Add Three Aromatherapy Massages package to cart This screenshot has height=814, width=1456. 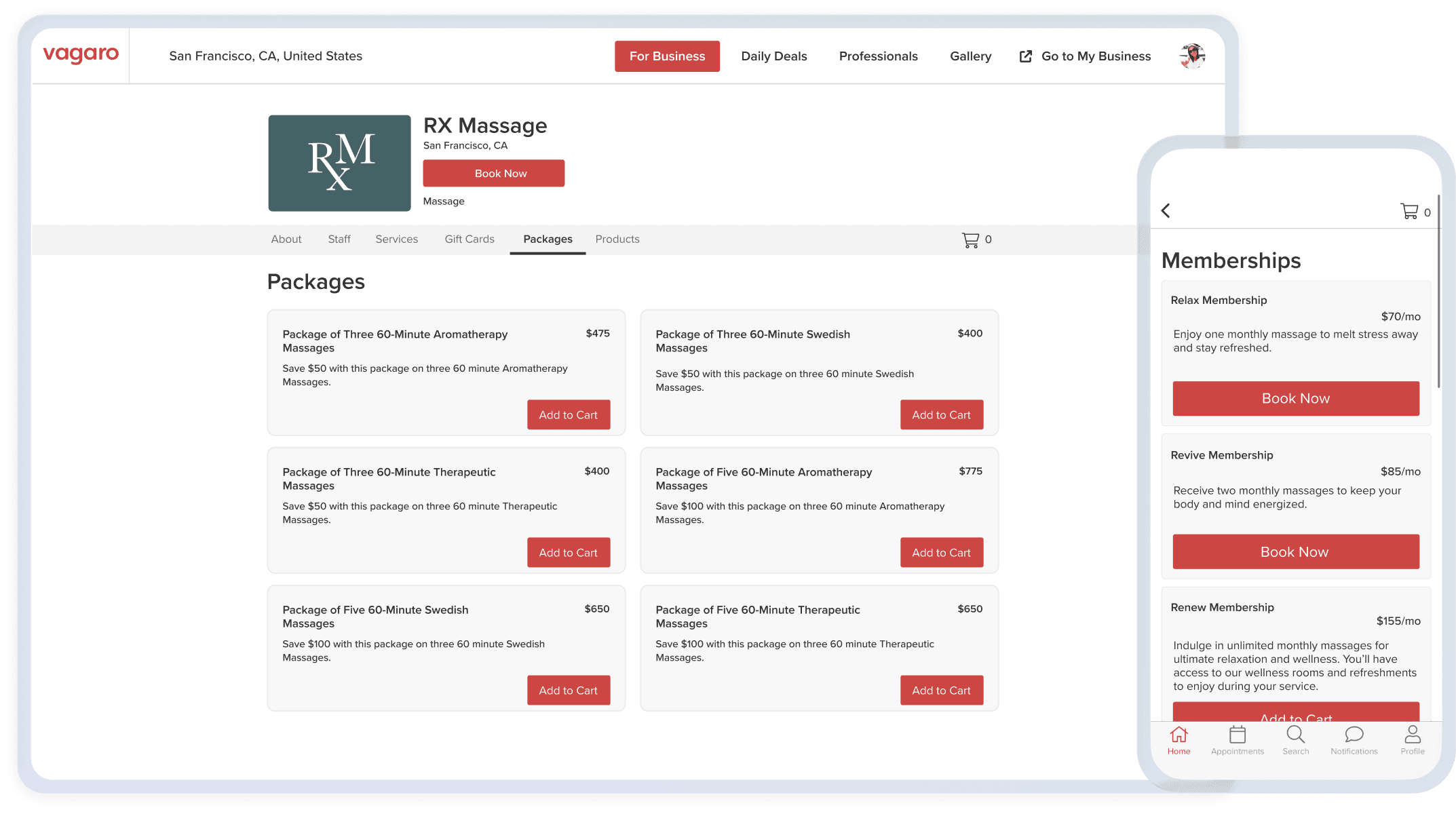(x=568, y=414)
